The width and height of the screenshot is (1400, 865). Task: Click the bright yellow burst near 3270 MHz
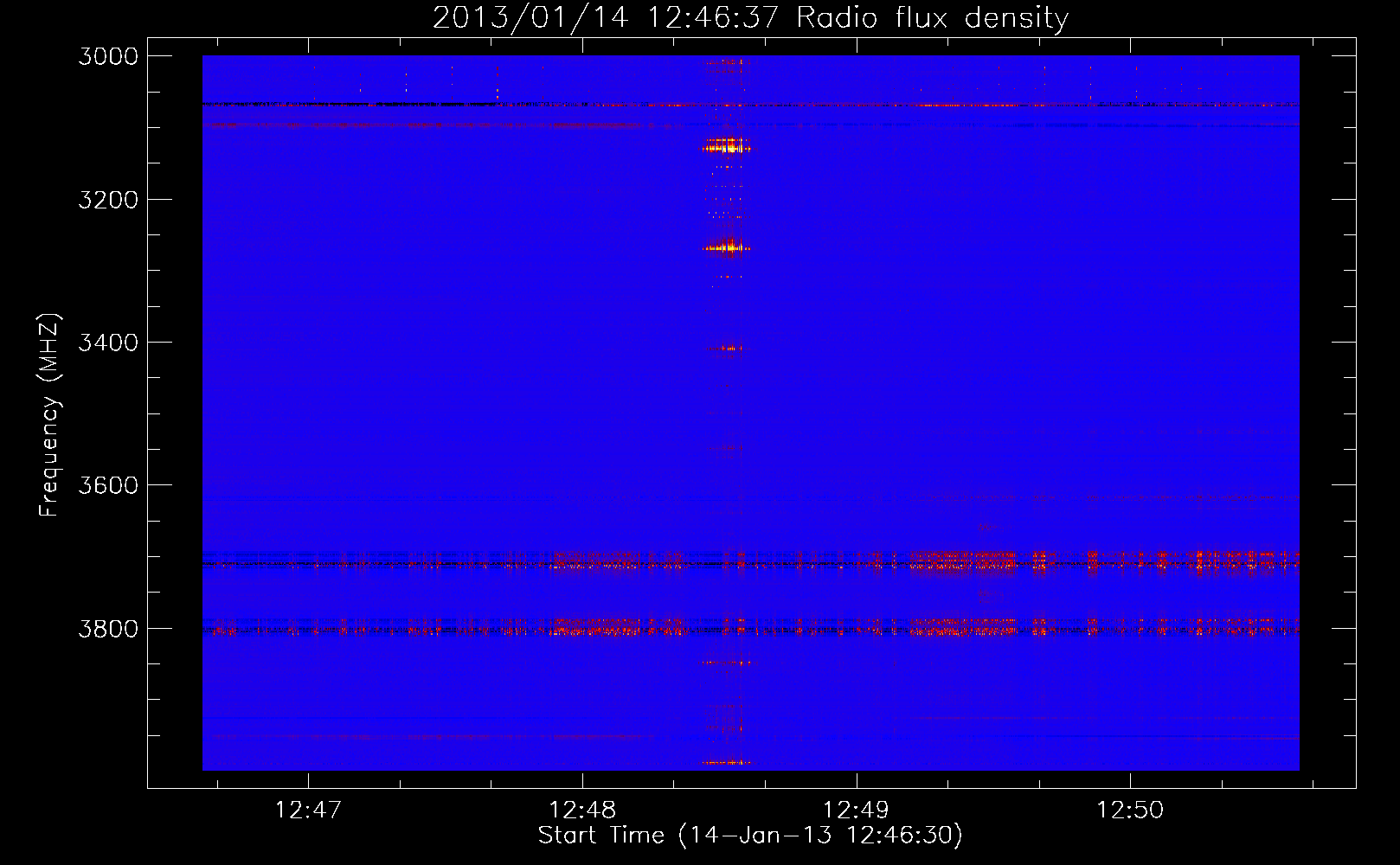(727, 247)
